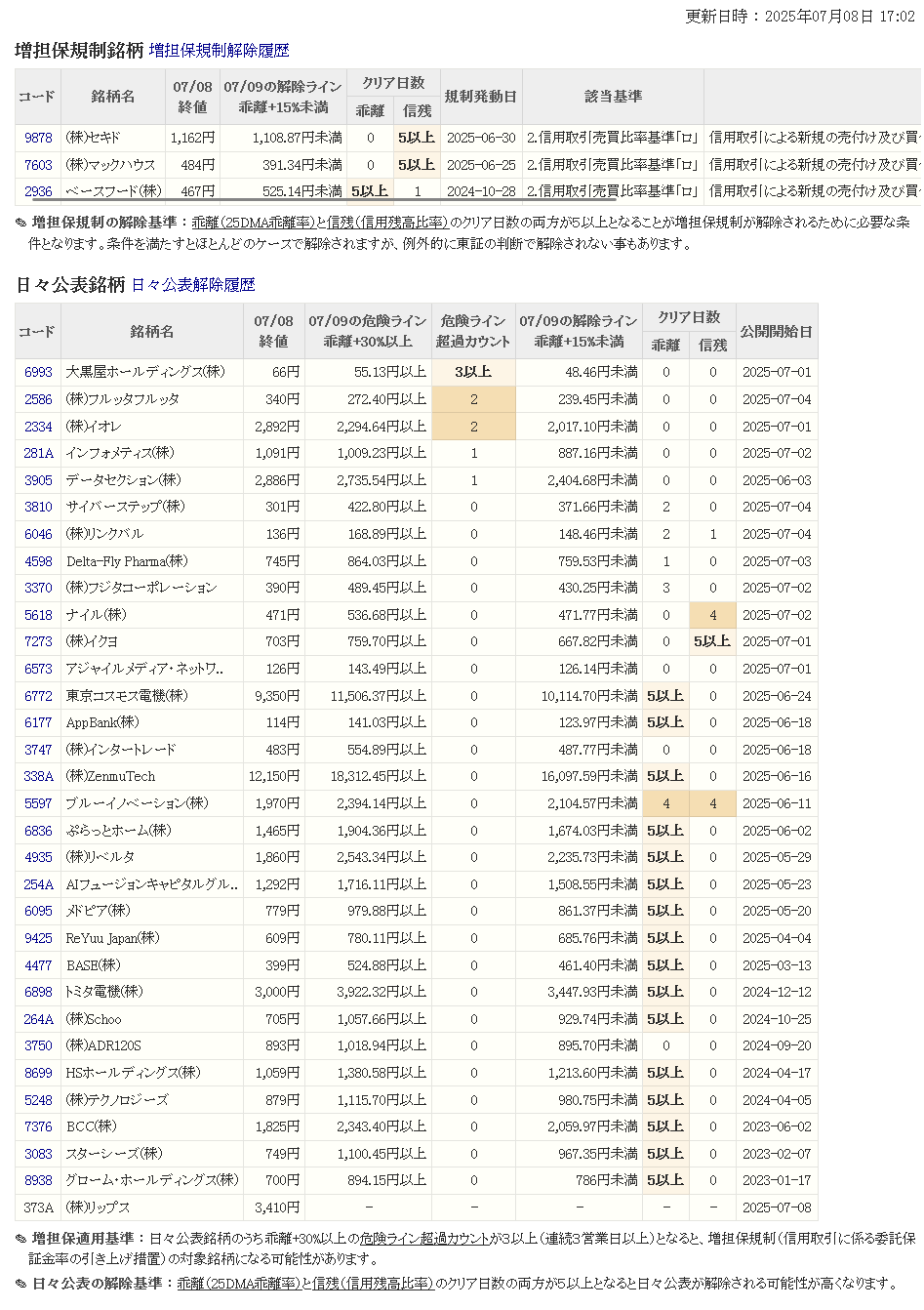
Task: Select the 12,150円 closing price cell
Action: (x=273, y=776)
